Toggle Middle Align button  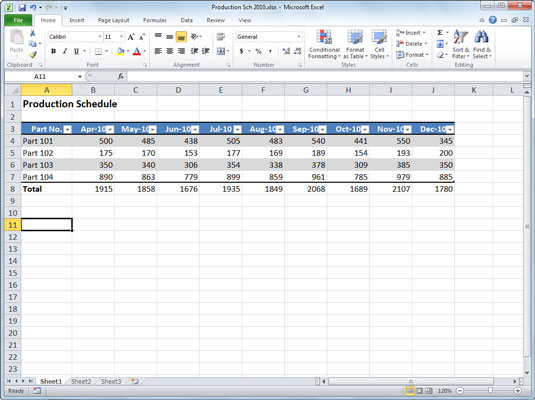coord(170,37)
